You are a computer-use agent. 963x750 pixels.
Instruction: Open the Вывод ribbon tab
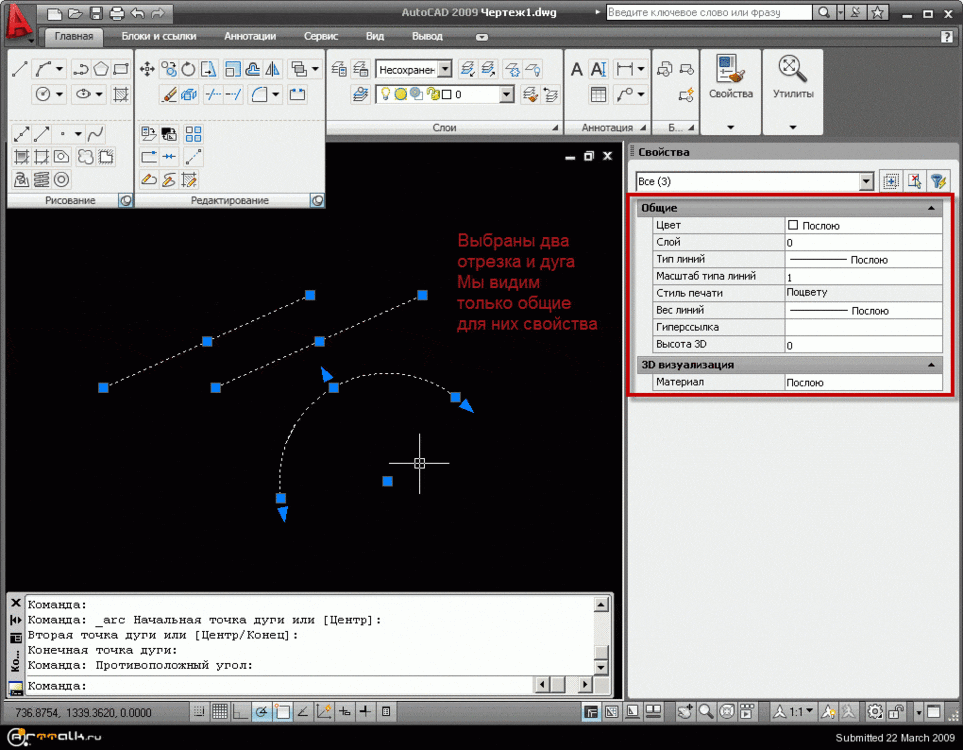coord(427,36)
